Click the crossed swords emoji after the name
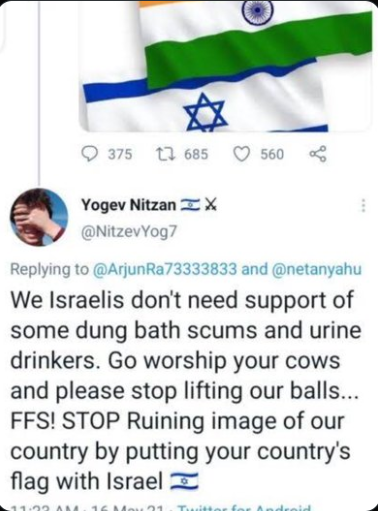378x511 pixels. [x=210, y=205]
